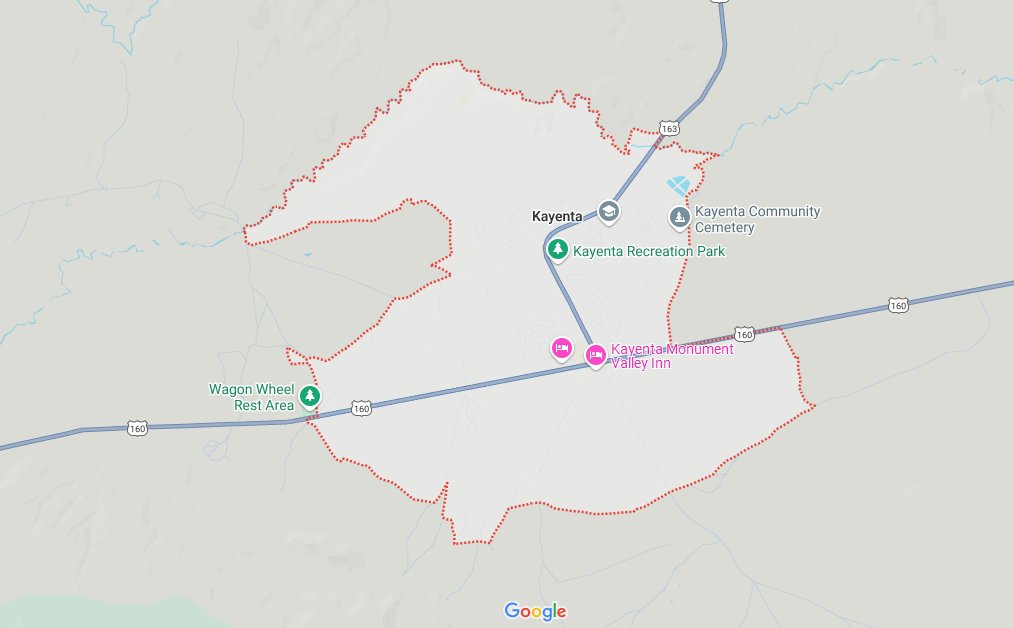
Task: Open the Kayenta Community Cemetery marker icon
Action: [x=679, y=218]
